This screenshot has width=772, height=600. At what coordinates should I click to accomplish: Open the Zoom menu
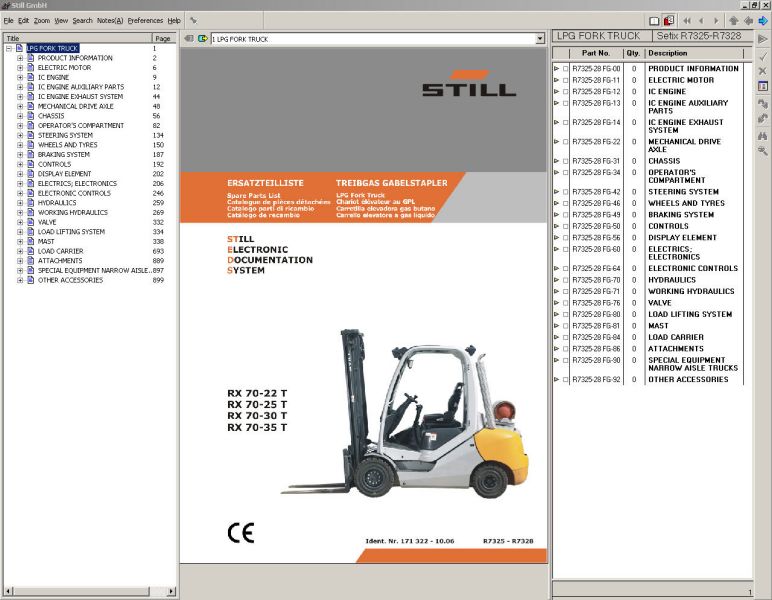pos(41,20)
